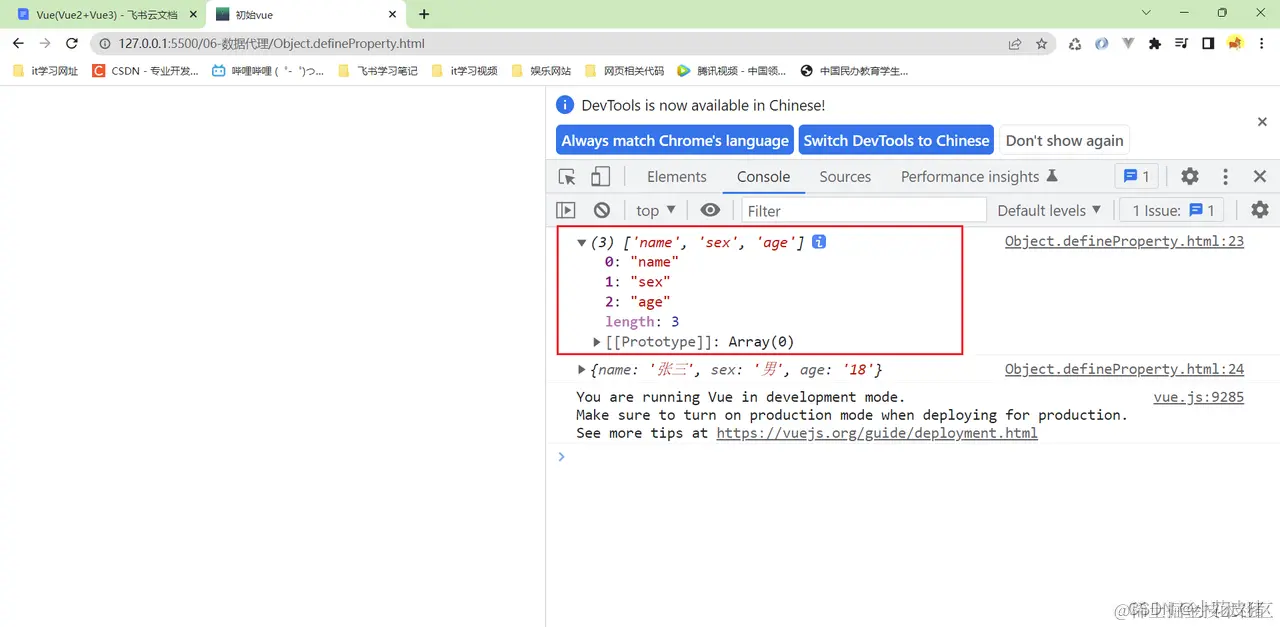The width and height of the screenshot is (1280, 627).
Task: Open console settings gear
Action: 1260,210
